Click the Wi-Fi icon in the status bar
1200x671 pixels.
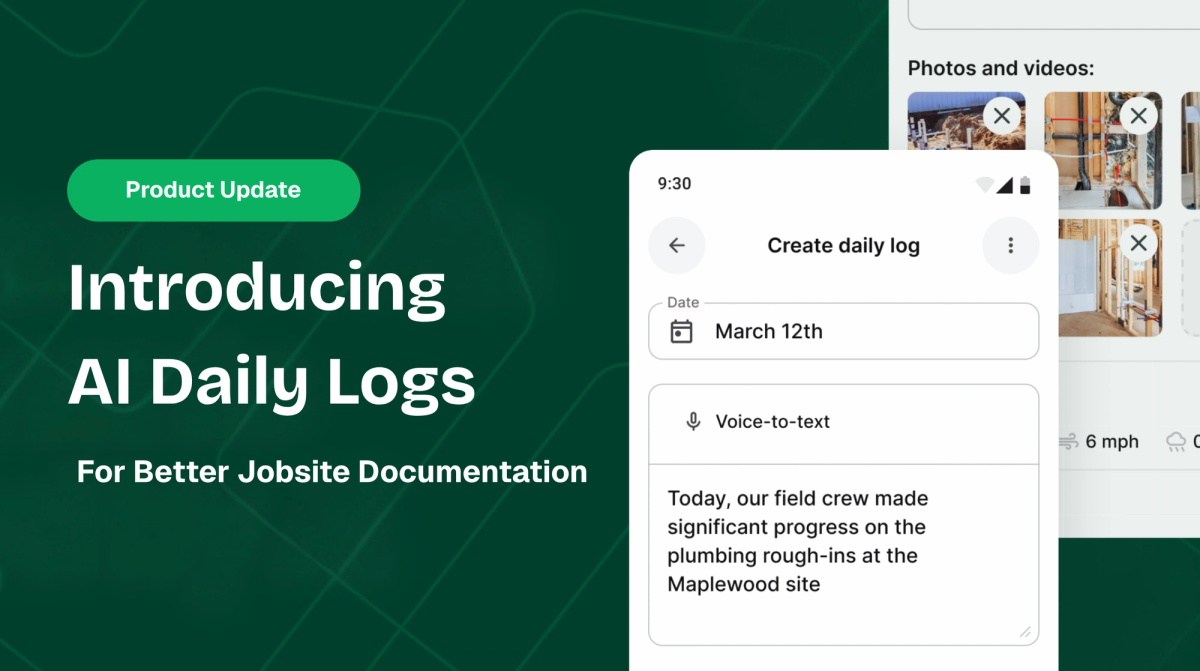click(986, 183)
